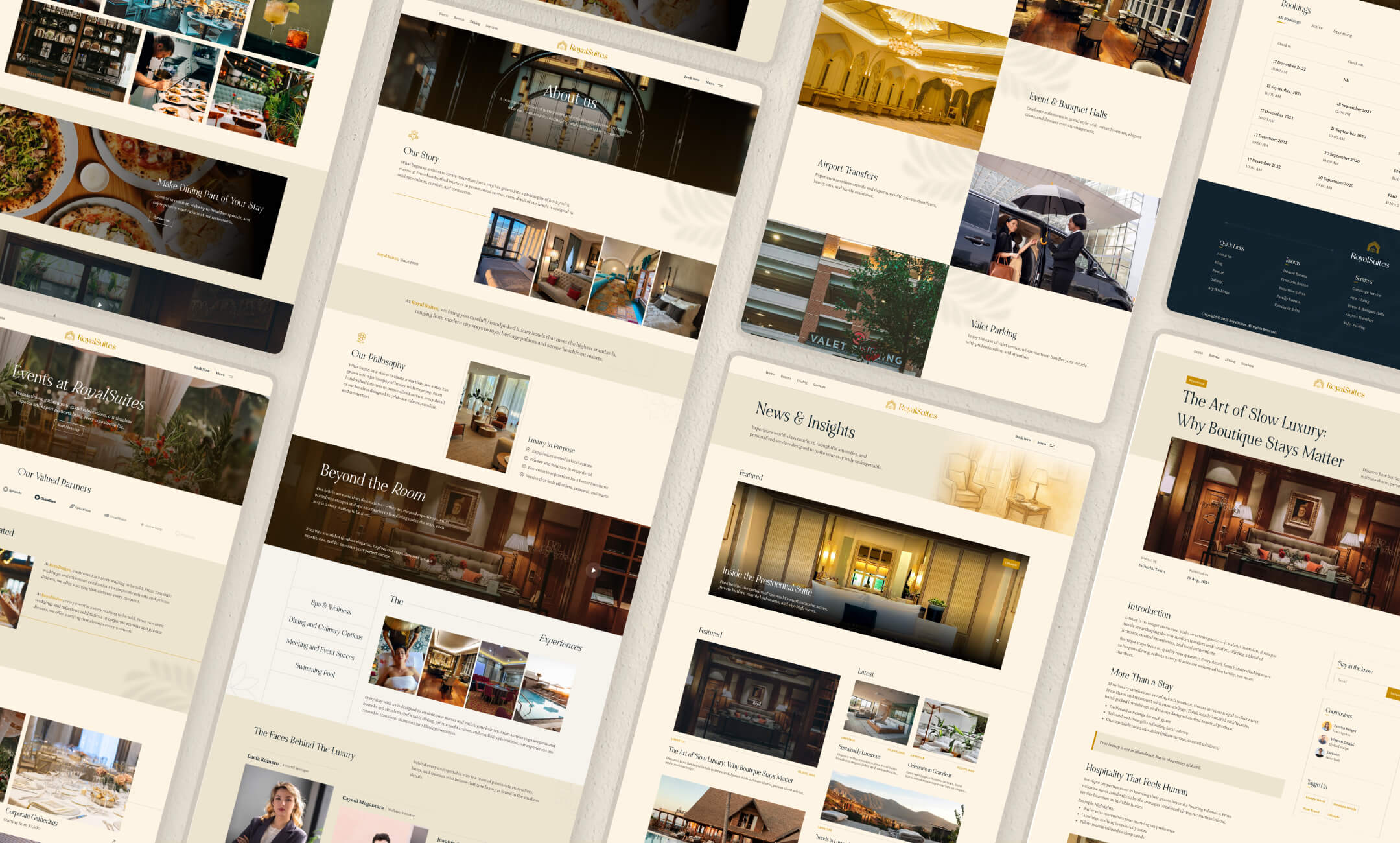Screen dimensions: 1400x843
Task: Click Jackson's contributor avatar
Action: (1320, 754)
